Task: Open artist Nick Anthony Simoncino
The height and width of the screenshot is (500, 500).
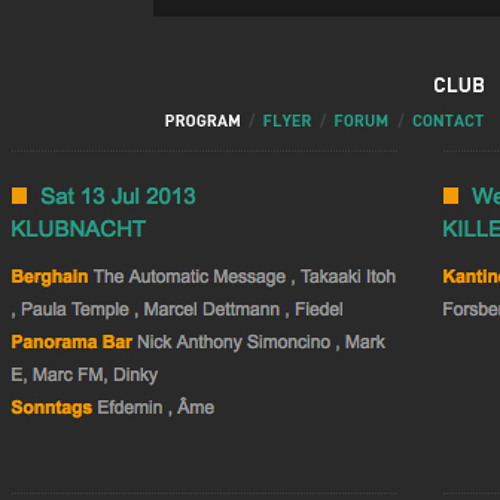Action: 234,342
